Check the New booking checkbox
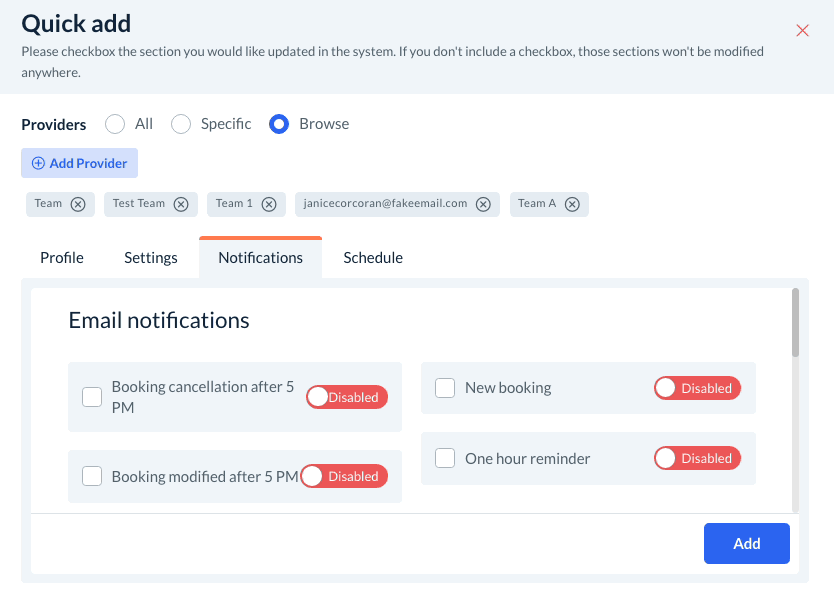The image size is (834, 597). coord(445,388)
